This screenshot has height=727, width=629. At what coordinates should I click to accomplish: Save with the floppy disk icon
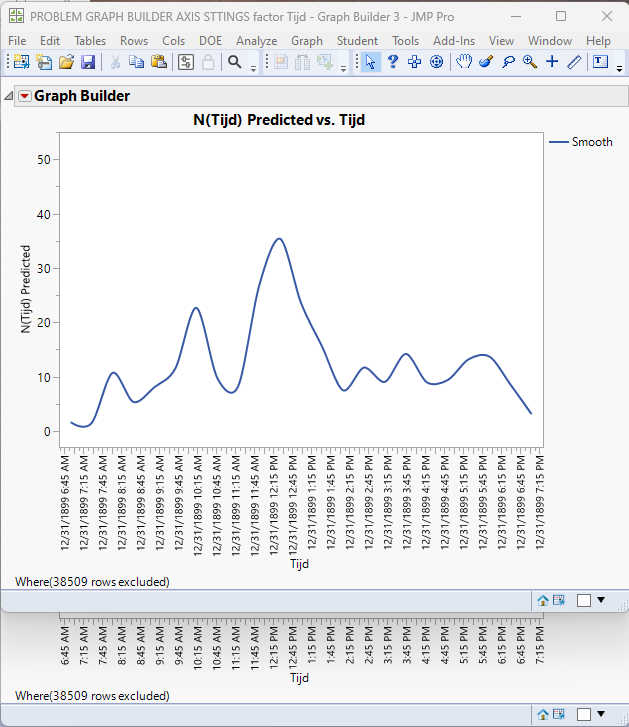(88, 62)
